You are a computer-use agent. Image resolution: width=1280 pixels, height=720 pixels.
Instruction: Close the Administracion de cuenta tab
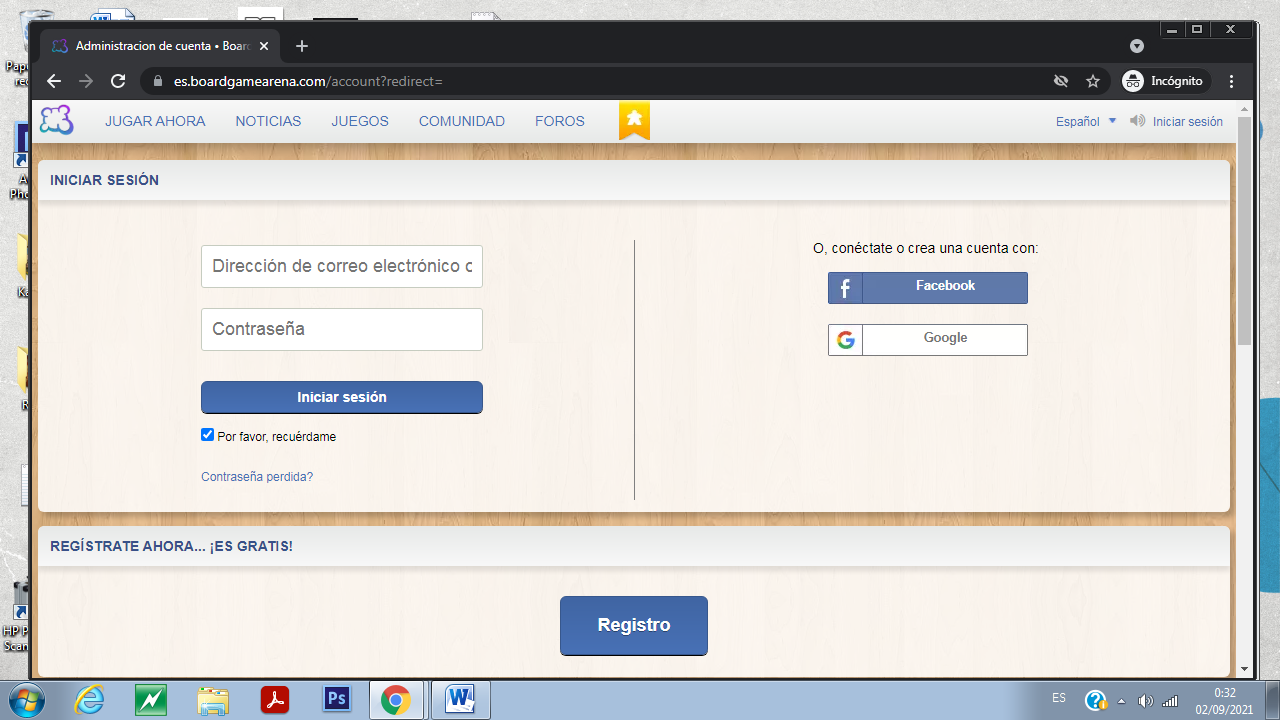tap(264, 46)
